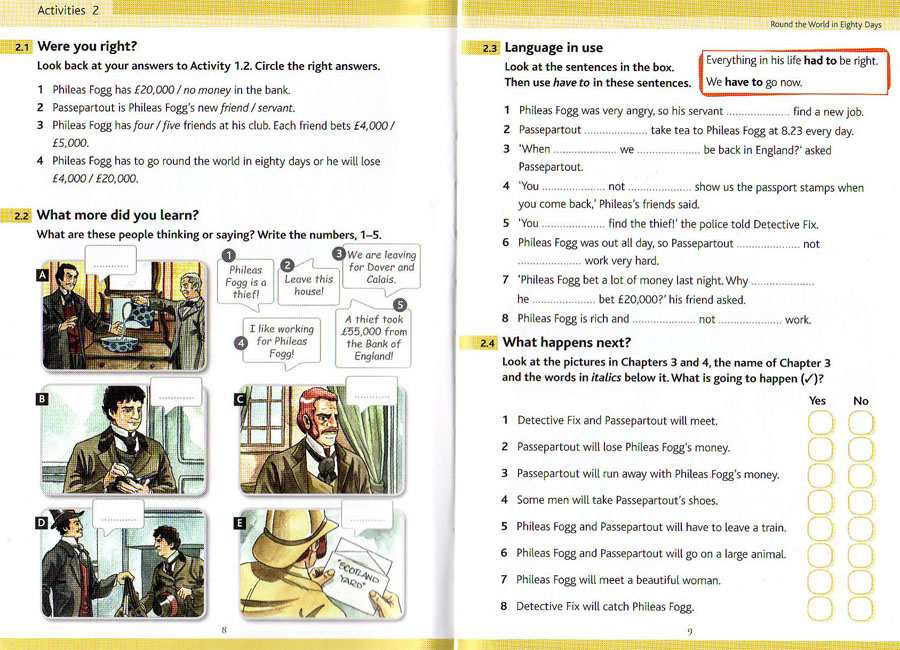The width and height of the screenshot is (900, 650).
Task: Click the letter E picture label
Action: click(240, 522)
